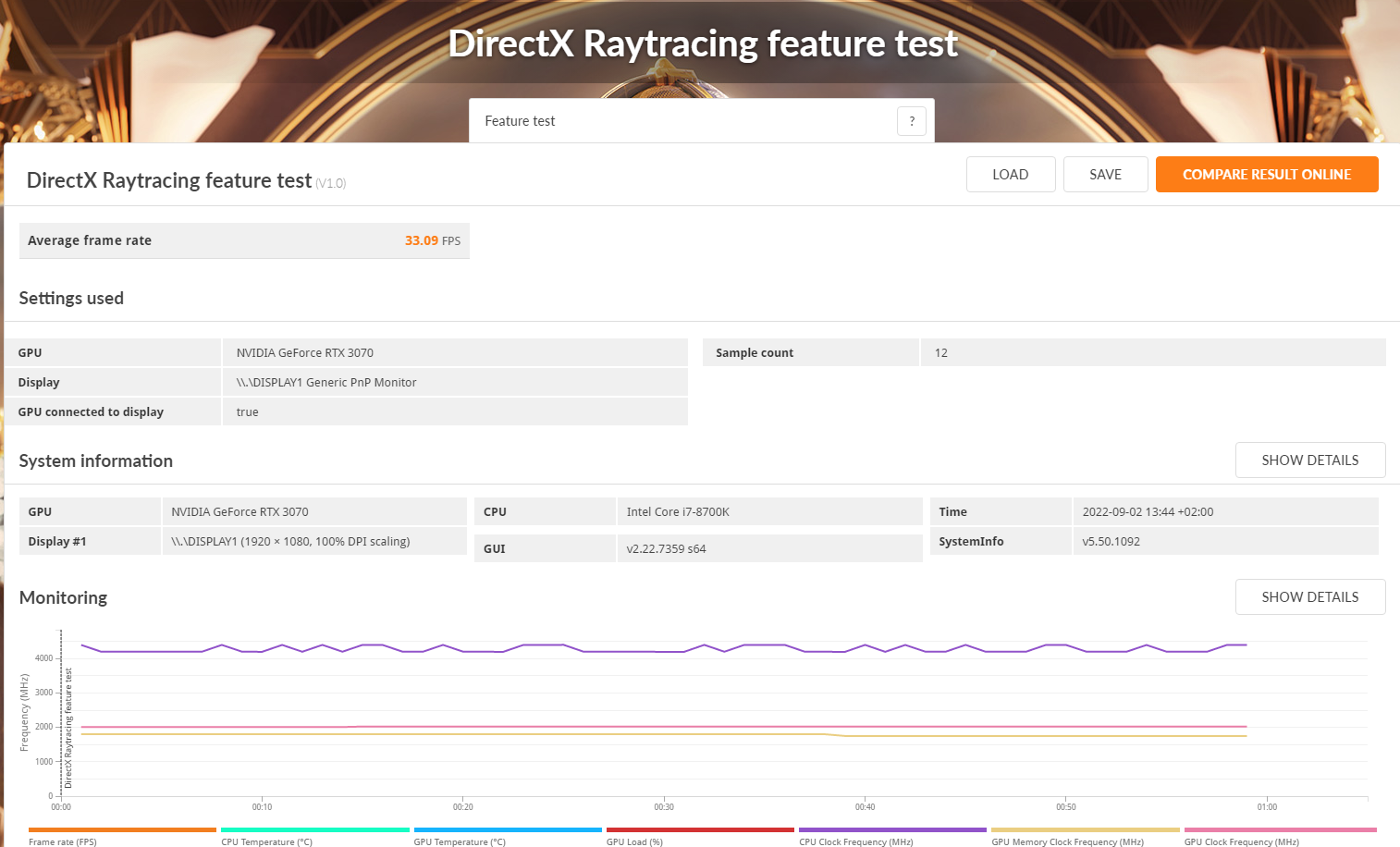Click the GPU connected to display true value

click(248, 411)
